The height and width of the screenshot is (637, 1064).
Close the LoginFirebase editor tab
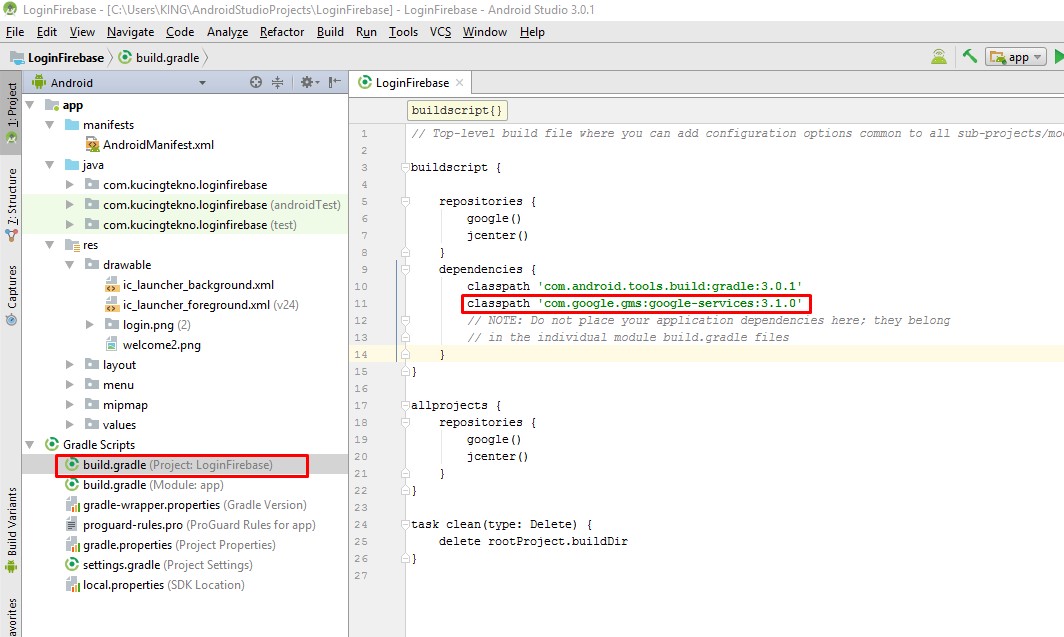[459, 82]
